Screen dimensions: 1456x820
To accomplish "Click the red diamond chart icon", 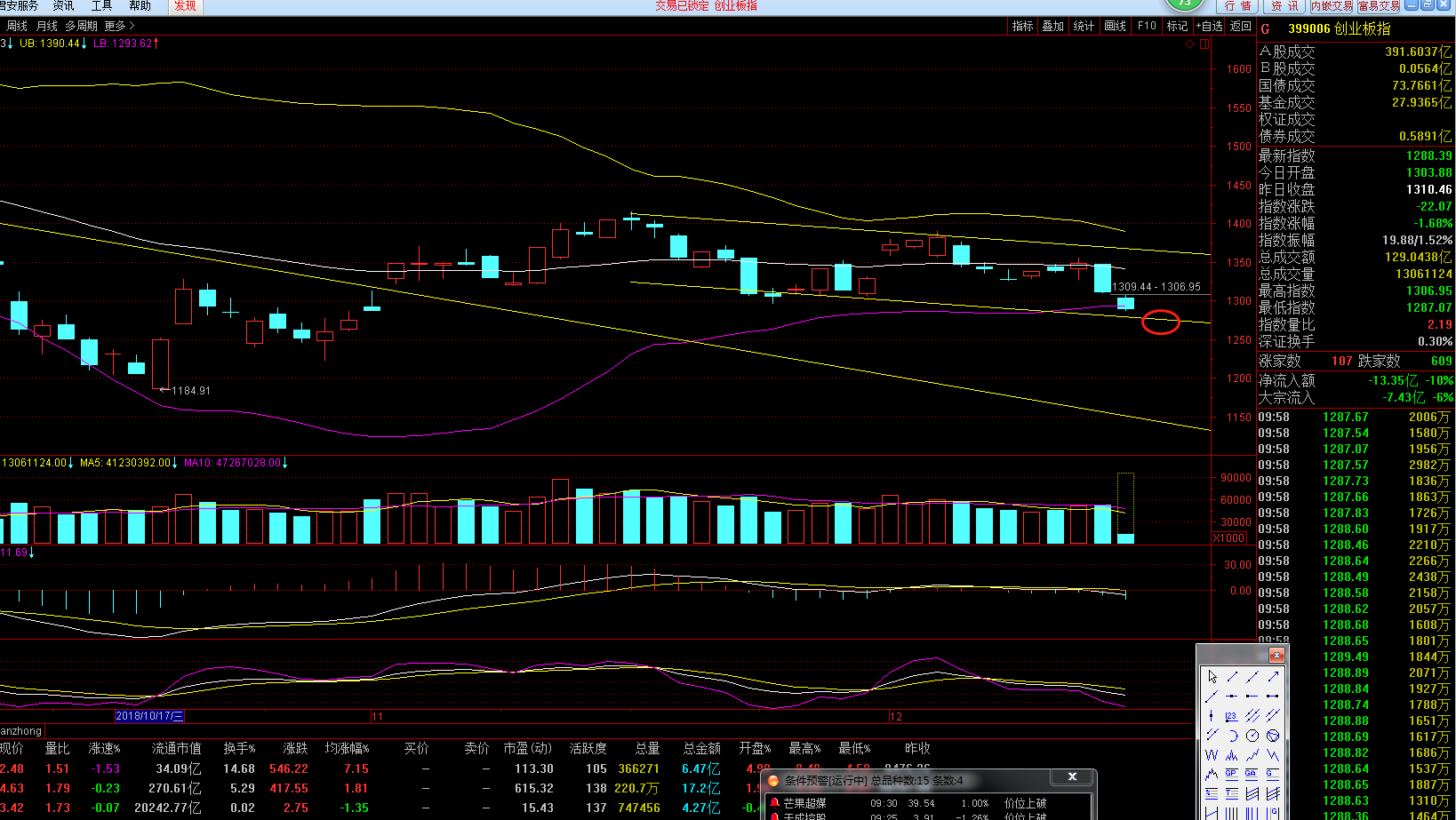I will tap(1190, 44).
